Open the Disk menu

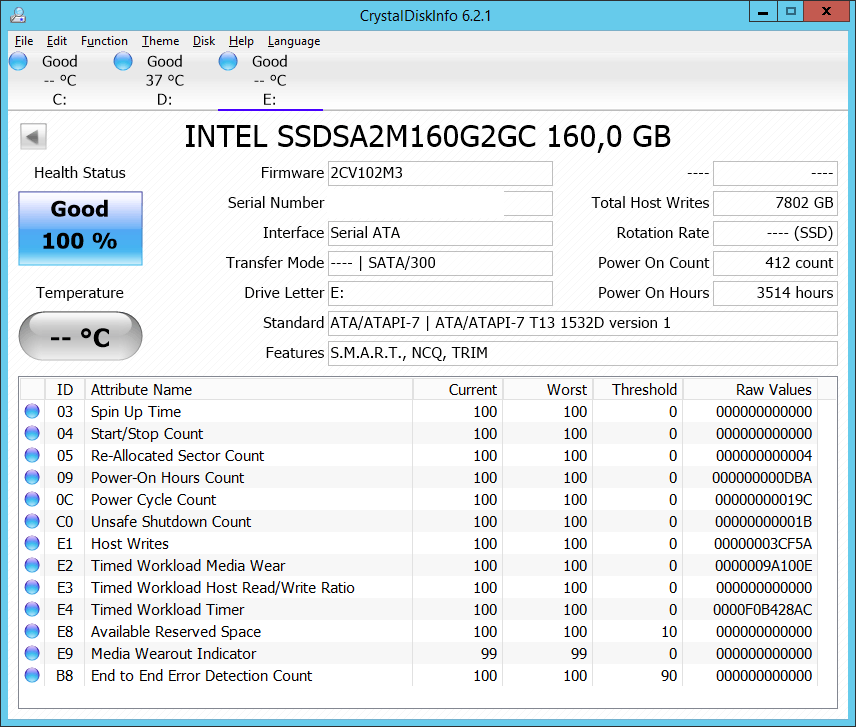pos(204,41)
